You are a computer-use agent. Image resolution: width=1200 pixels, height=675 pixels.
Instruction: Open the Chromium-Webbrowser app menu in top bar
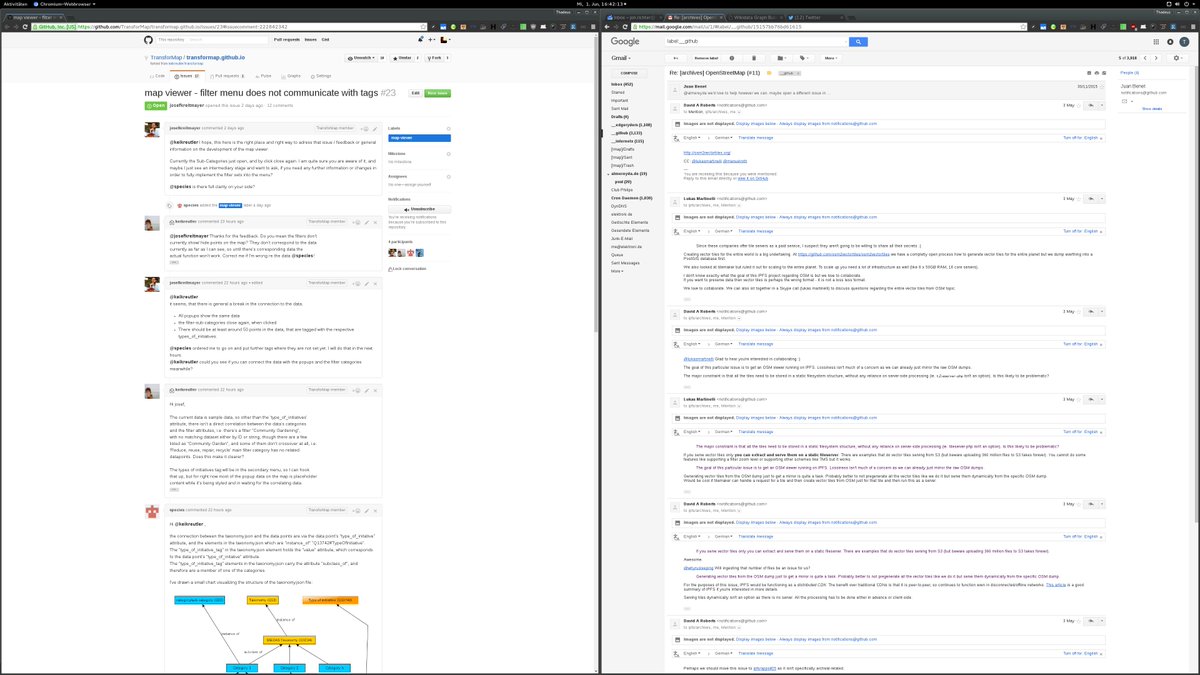65,4
